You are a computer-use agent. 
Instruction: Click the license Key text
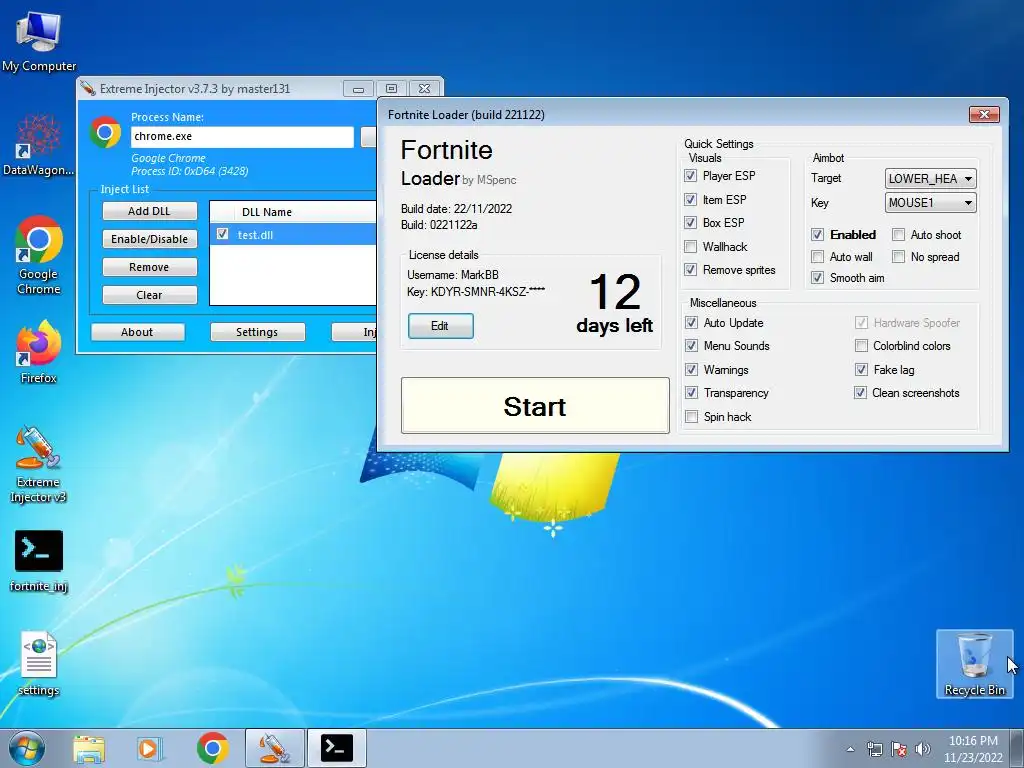click(475, 292)
